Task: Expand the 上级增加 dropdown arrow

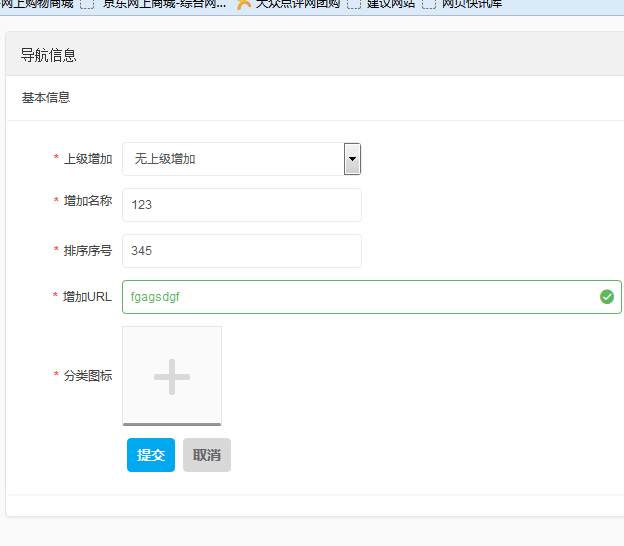Action: point(352,159)
